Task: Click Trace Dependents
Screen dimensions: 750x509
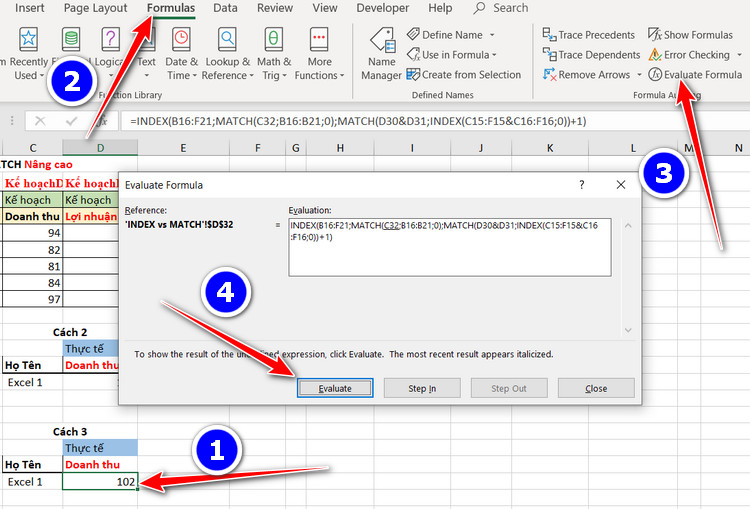Action: coord(591,55)
